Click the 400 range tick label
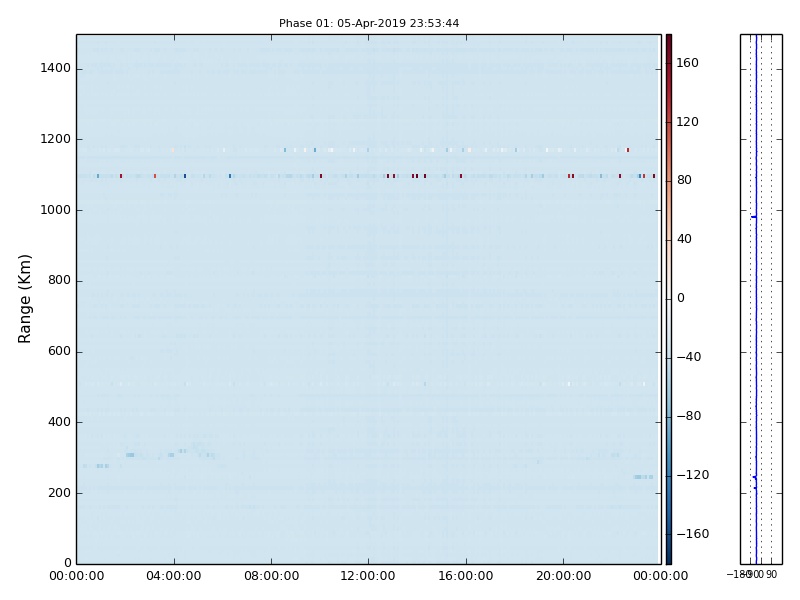Image resolution: width=800 pixels, height=600 pixels. tap(59, 422)
